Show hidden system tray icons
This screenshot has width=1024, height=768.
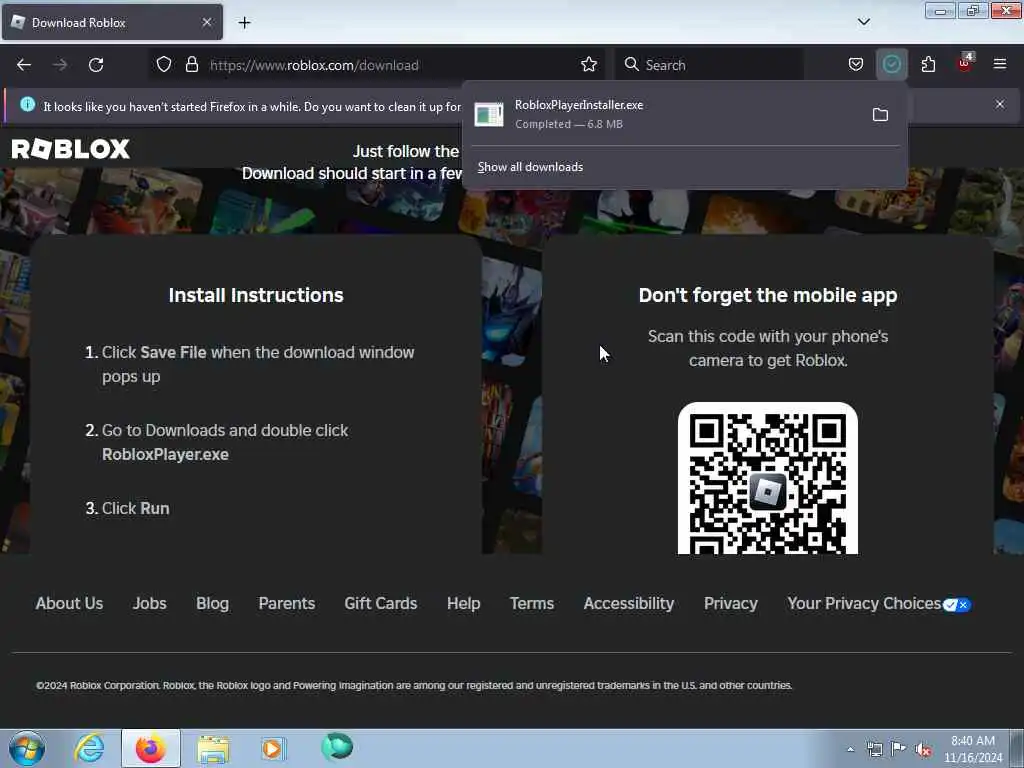pyautogui.click(x=850, y=749)
